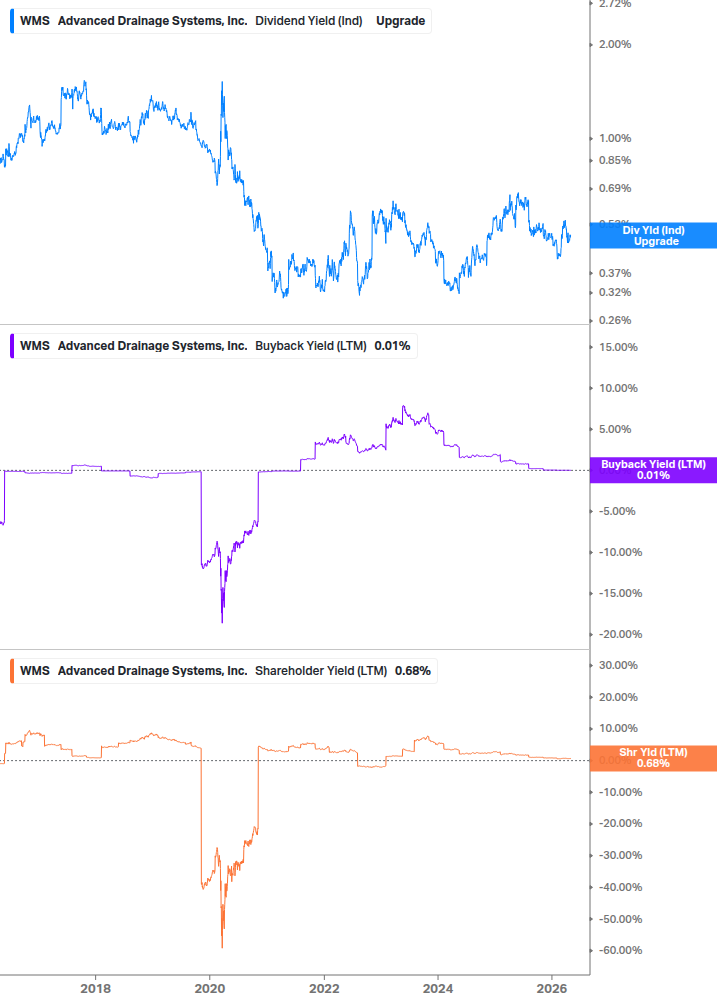Screen dimensions: 717x1005
Task: Click the -40.00% shareholder yield axis label
Action: [620, 887]
